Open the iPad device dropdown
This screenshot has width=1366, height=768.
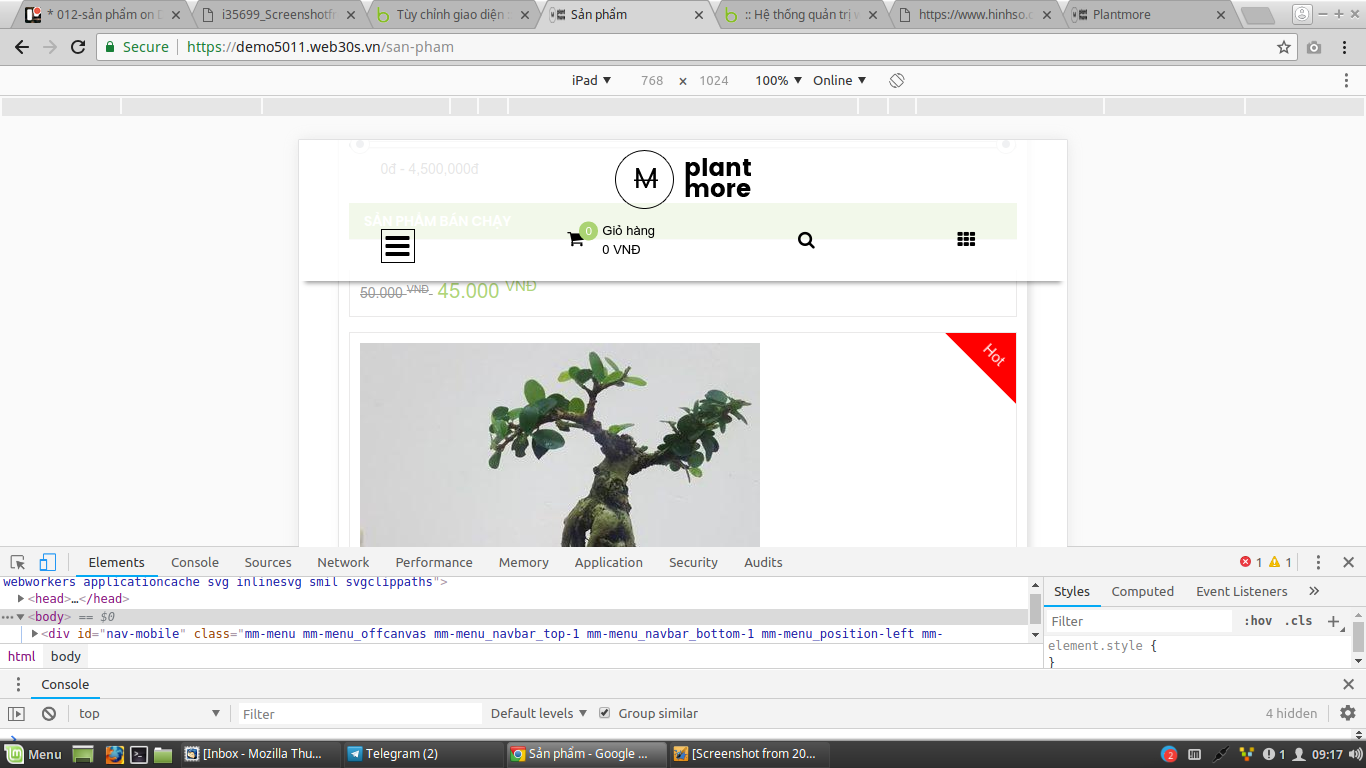[x=591, y=80]
